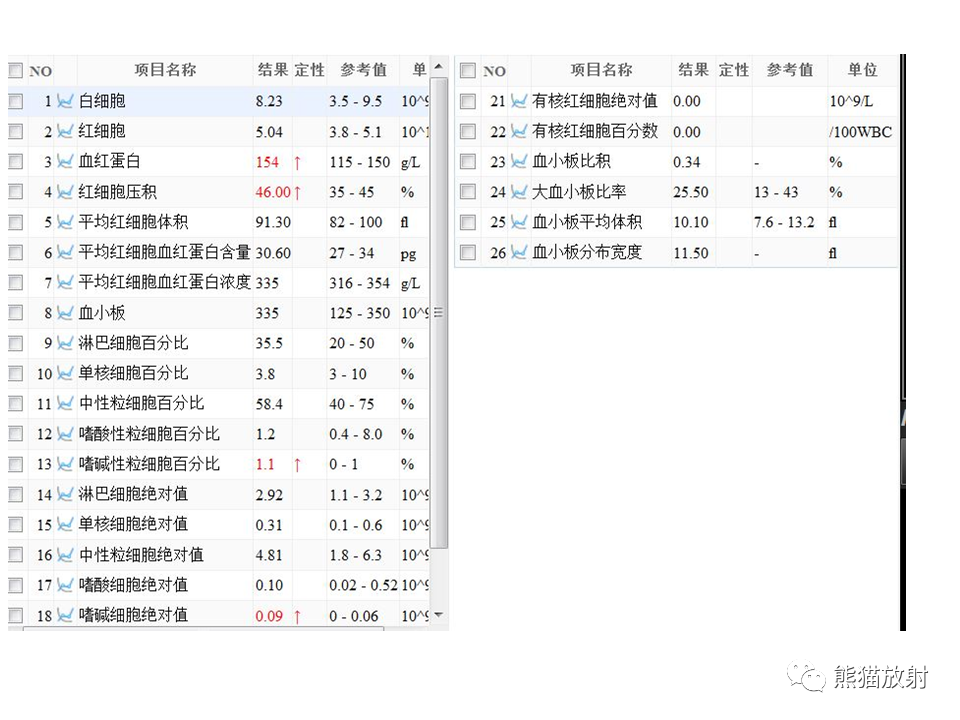Open chart icon for 淋巴细胞绝对值
Viewport: 960px width, 720px height.
point(65,494)
